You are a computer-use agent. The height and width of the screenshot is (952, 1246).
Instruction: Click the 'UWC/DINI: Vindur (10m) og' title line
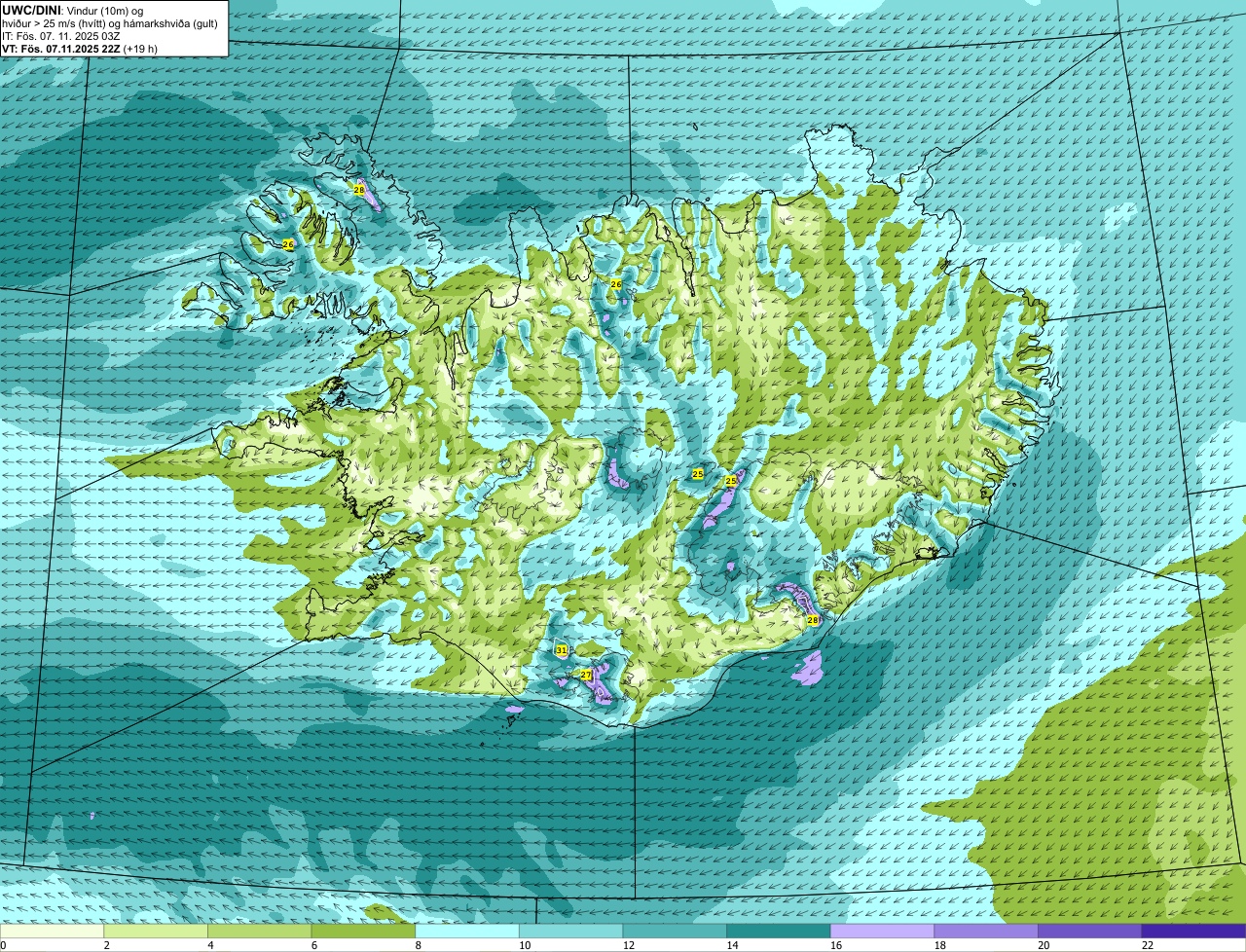pos(73,10)
